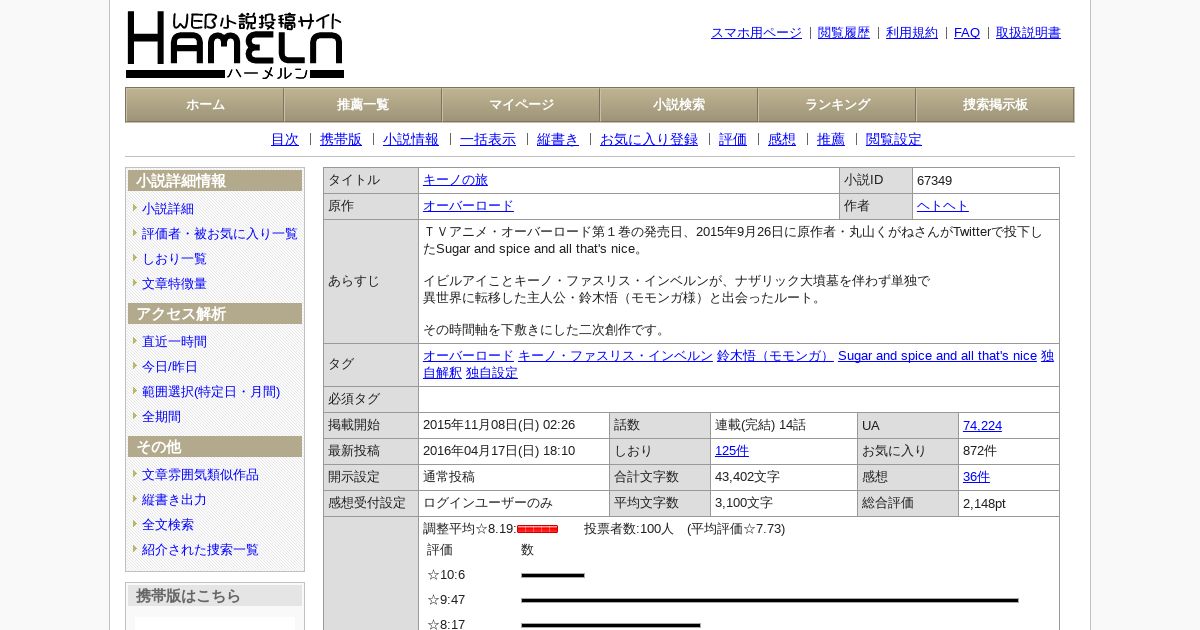Click the Sugar and spice tag
Screen dimensions: 1200x630
coord(937,356)
